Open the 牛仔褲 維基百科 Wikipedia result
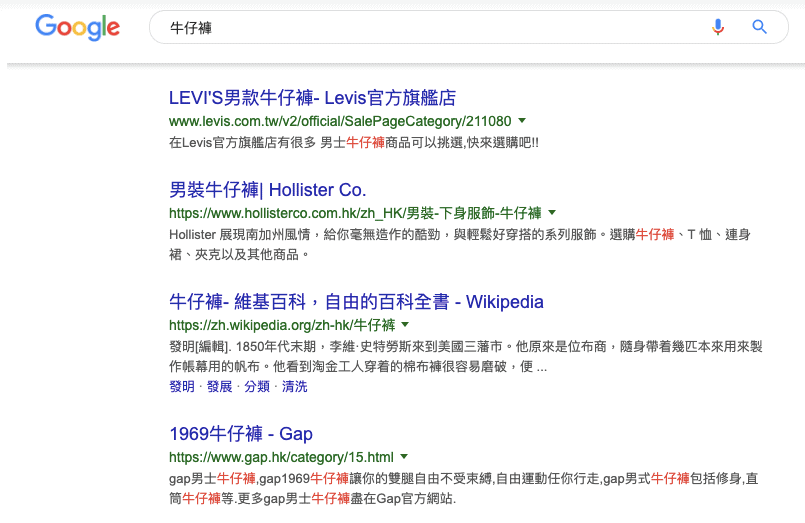The height and width of the screenshot is (523, 805). click(356, 302)
